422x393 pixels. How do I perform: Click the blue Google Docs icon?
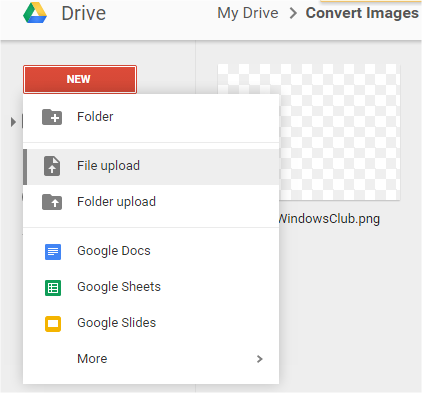53,252
